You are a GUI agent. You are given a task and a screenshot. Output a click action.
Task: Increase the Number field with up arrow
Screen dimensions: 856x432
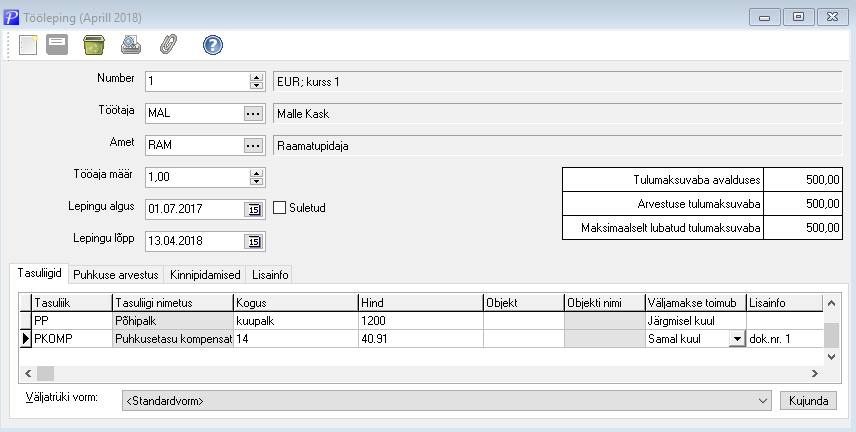pos(256,78)
